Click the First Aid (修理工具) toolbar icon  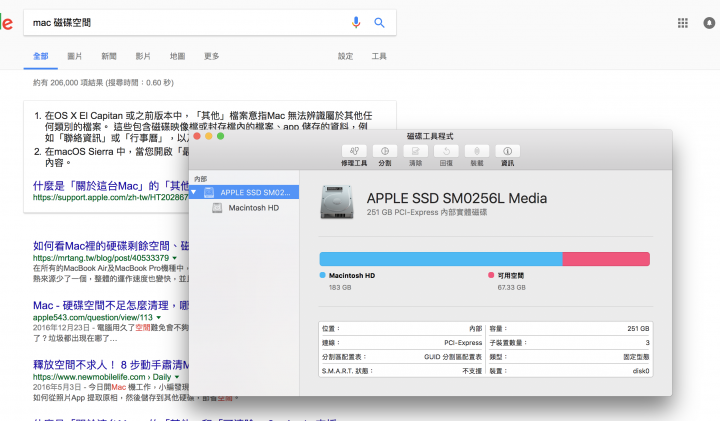tap(354, 151)
